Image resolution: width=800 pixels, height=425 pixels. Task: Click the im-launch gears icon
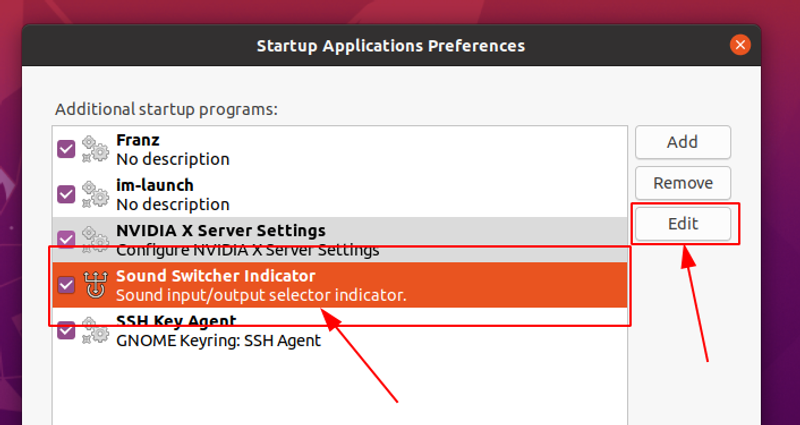95,194
